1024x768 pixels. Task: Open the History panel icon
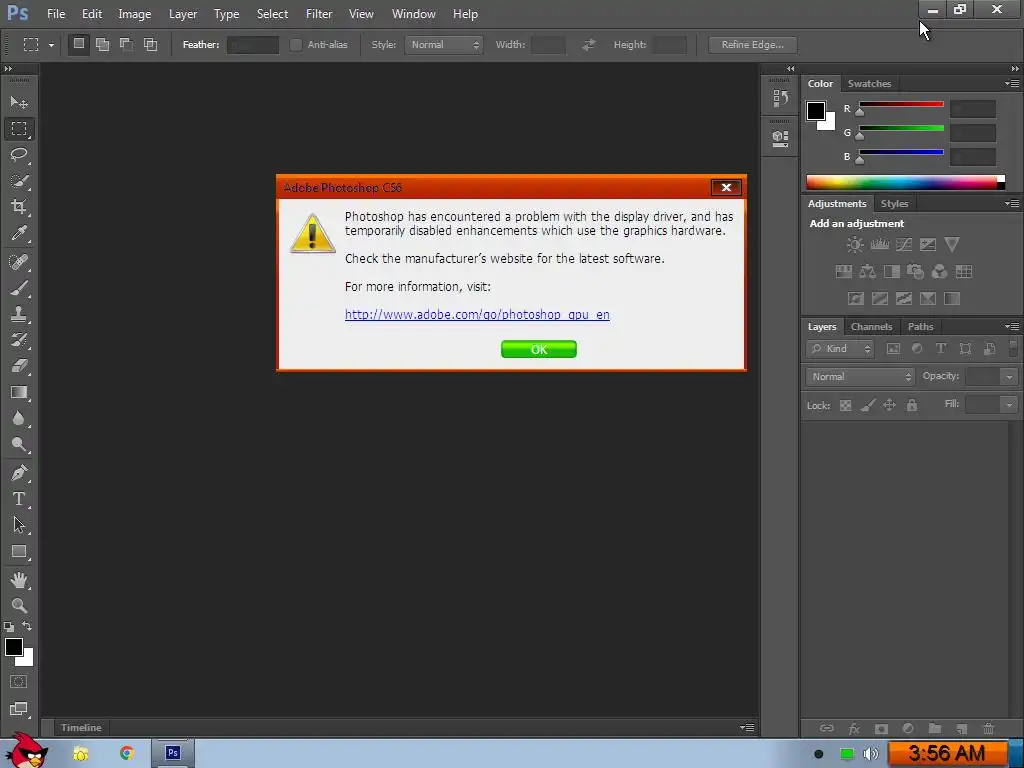pos(780,99)
